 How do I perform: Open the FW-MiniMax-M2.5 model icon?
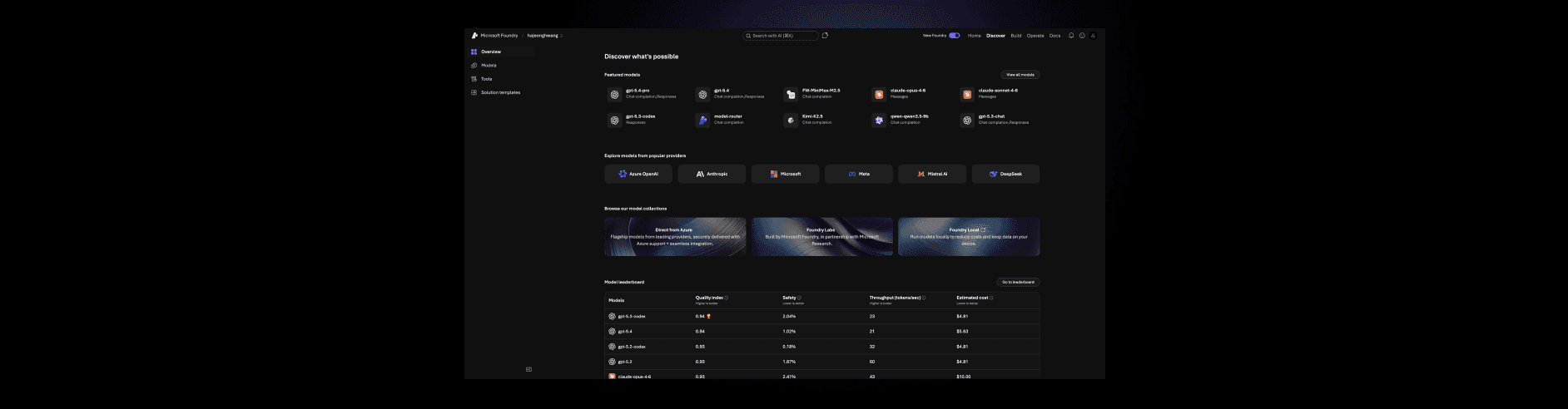[791, 95]
